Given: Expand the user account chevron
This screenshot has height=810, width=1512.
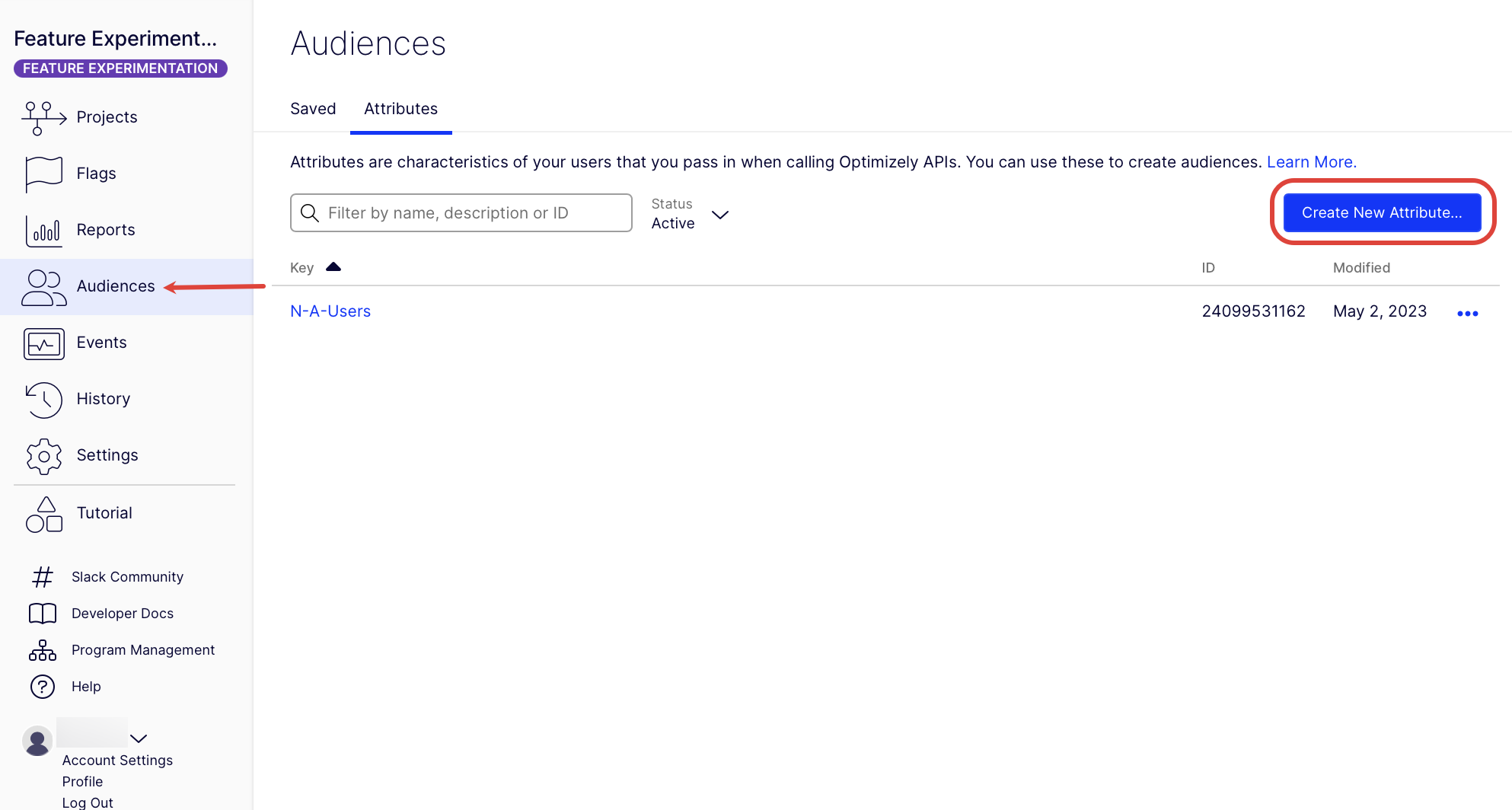Looking at the screenshot, I should (139, 738).
